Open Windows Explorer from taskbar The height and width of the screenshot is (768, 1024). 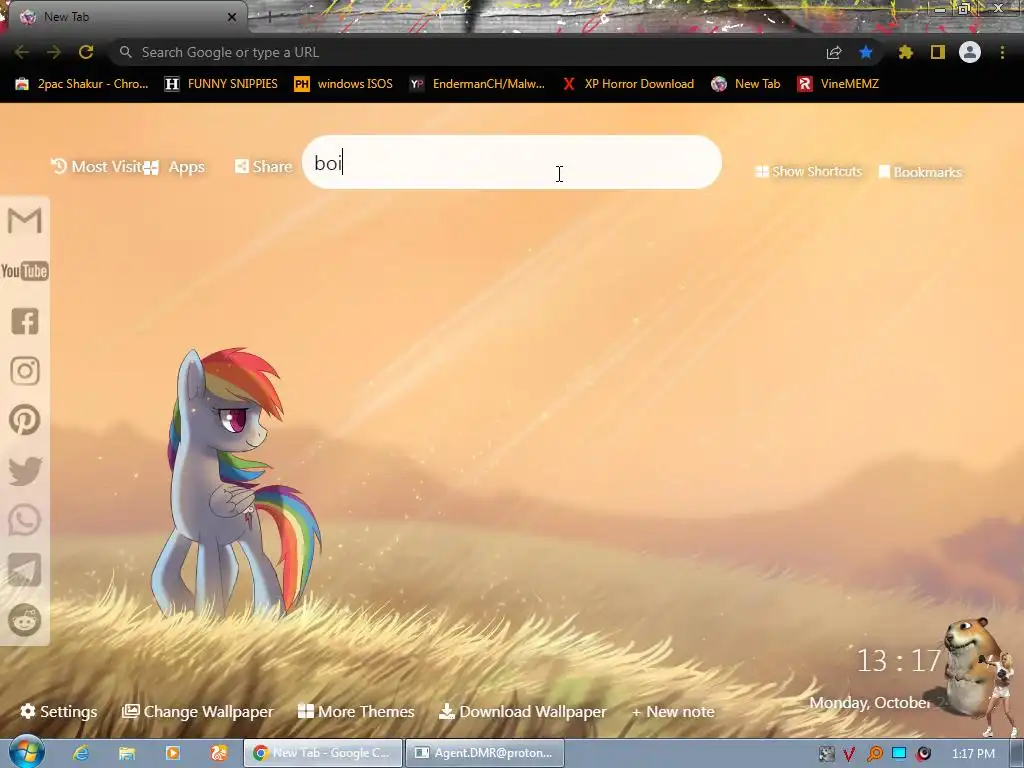(x=127, y=753)
